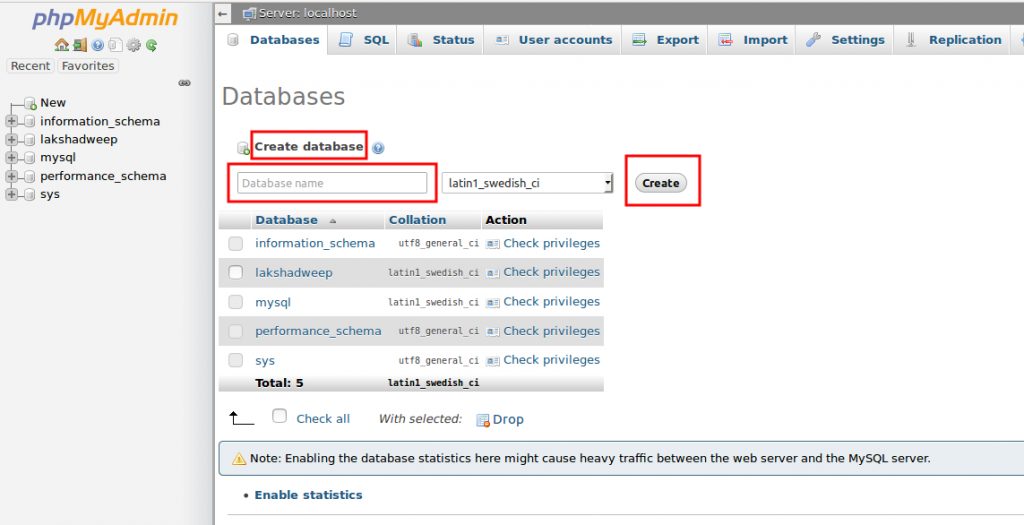
Task: Toggle the Check all checkbox
Action: coord(280,416)
